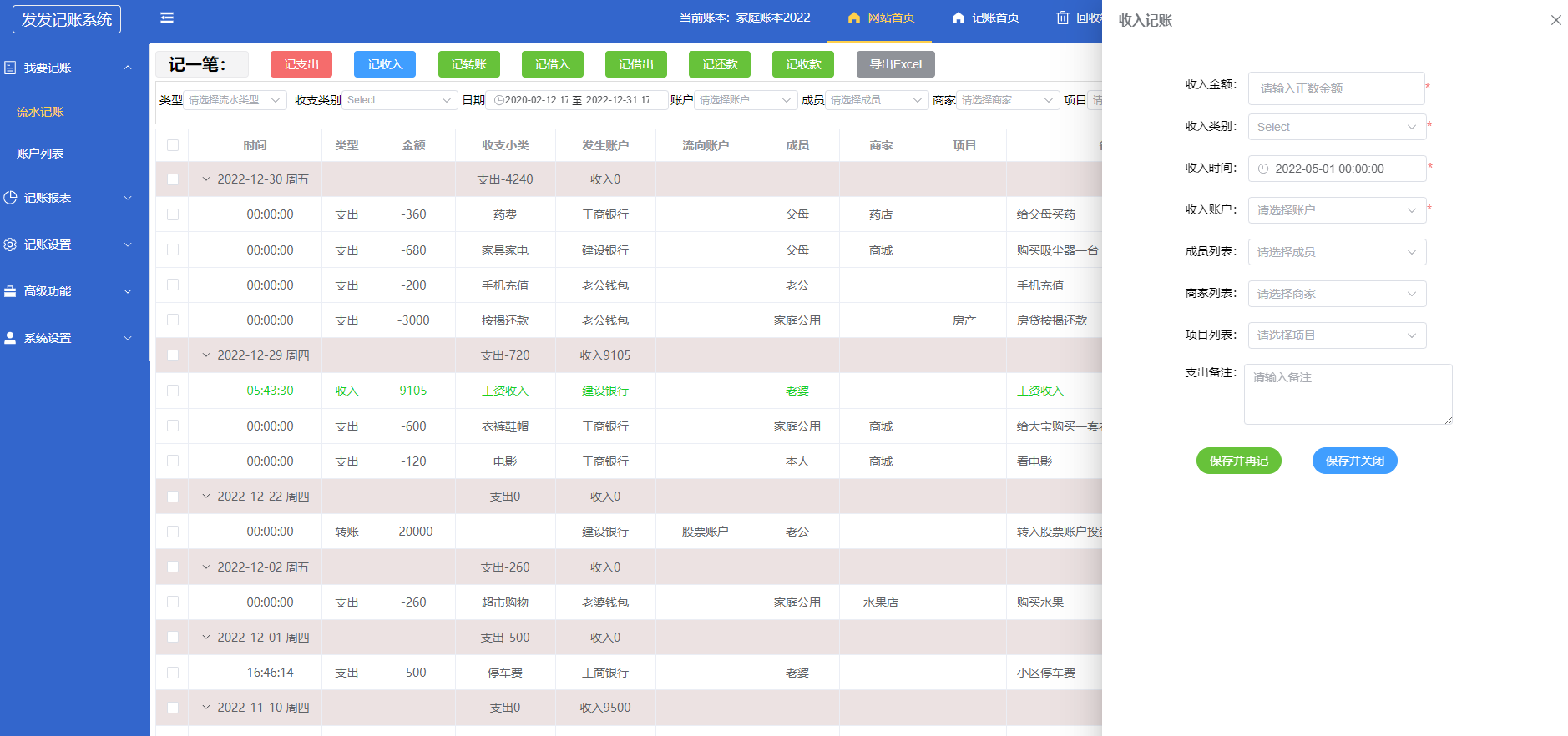Check the 停车费 -500 row checkbox
The width and height of the screenshot is (1568, 736).
point(173,673)
